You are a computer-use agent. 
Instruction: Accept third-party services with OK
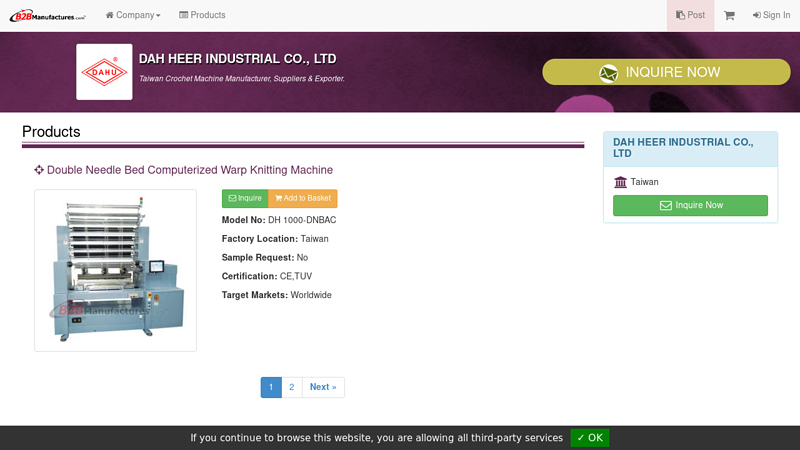[589, 438]
